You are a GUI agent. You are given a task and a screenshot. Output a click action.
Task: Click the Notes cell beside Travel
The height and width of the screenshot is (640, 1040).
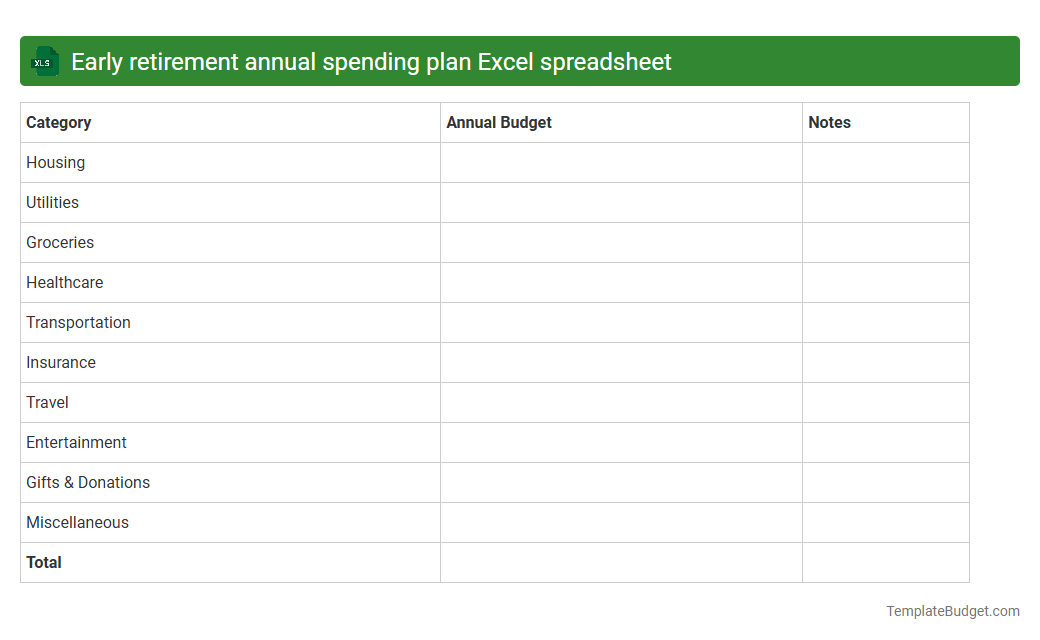885,402
